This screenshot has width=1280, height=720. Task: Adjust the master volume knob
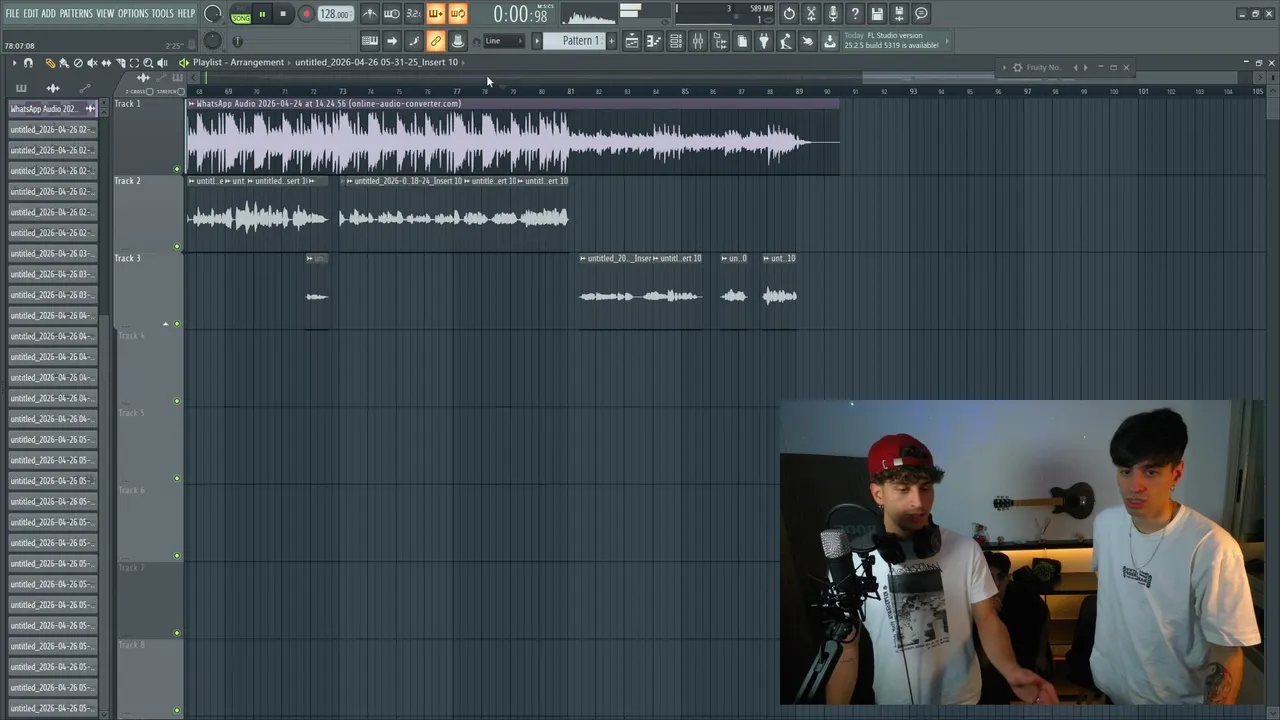pyautogui.click(x=212, y=14)
